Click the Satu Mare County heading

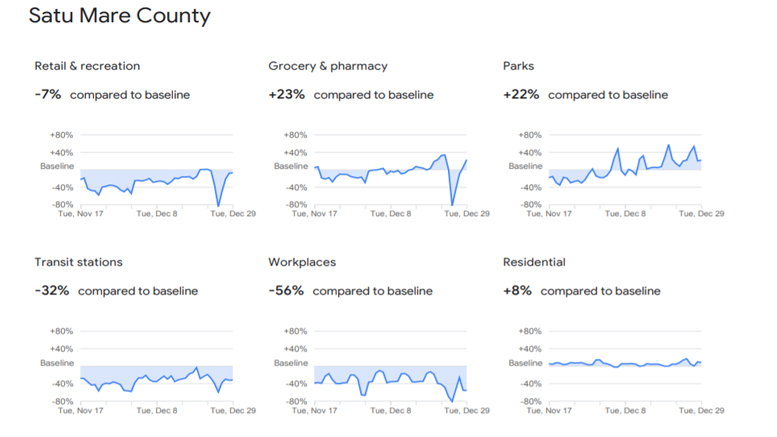120,17
